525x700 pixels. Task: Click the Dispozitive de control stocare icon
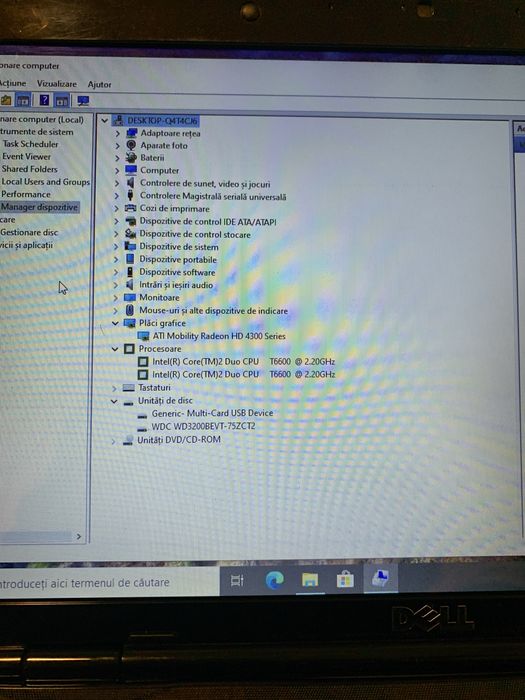coord(130,233)
